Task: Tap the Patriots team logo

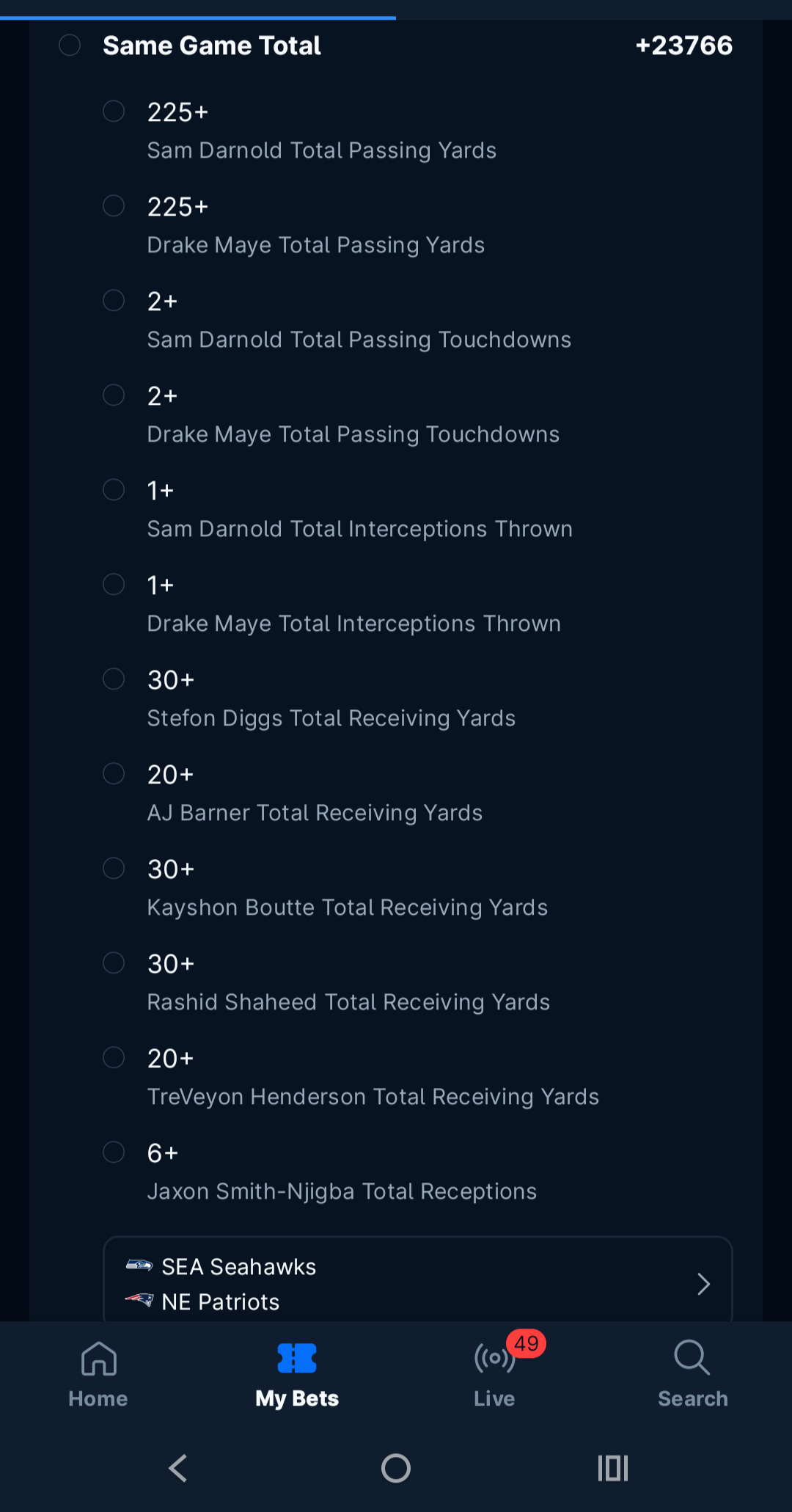Action: pos(139,1301)
